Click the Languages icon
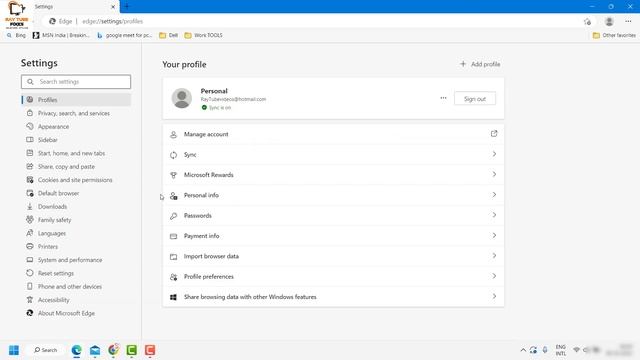This screenshot has width=640, height=360. click(30, 233)
